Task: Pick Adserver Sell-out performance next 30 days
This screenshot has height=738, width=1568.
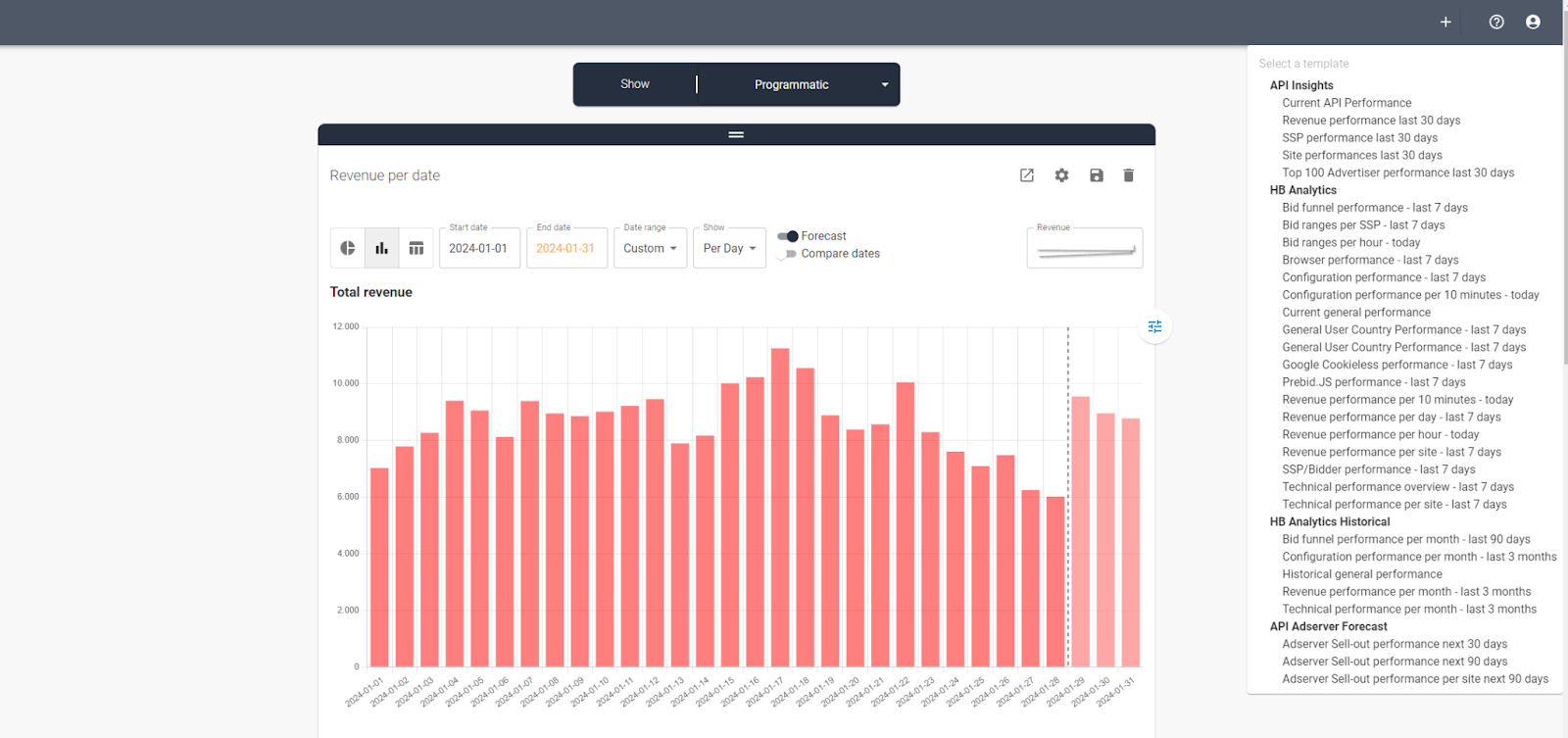Action: point(1395,645)
